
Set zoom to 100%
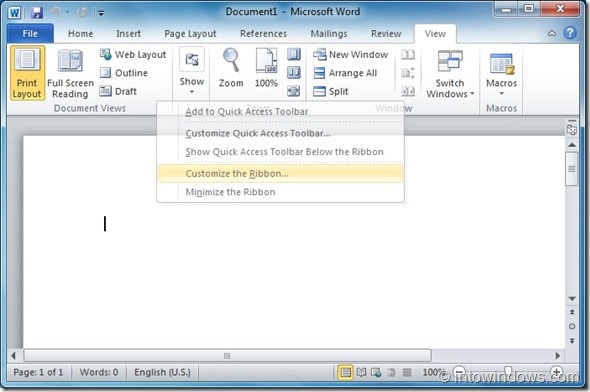click(266, 68)
